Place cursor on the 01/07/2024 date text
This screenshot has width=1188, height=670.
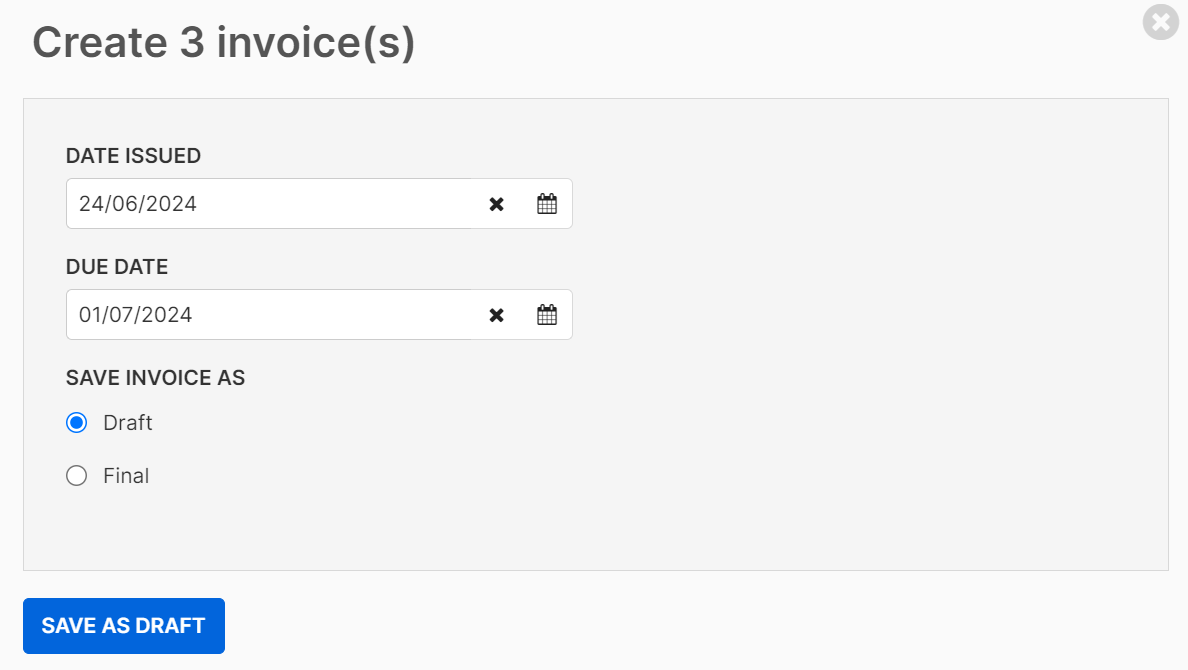[x=136, y=315]
